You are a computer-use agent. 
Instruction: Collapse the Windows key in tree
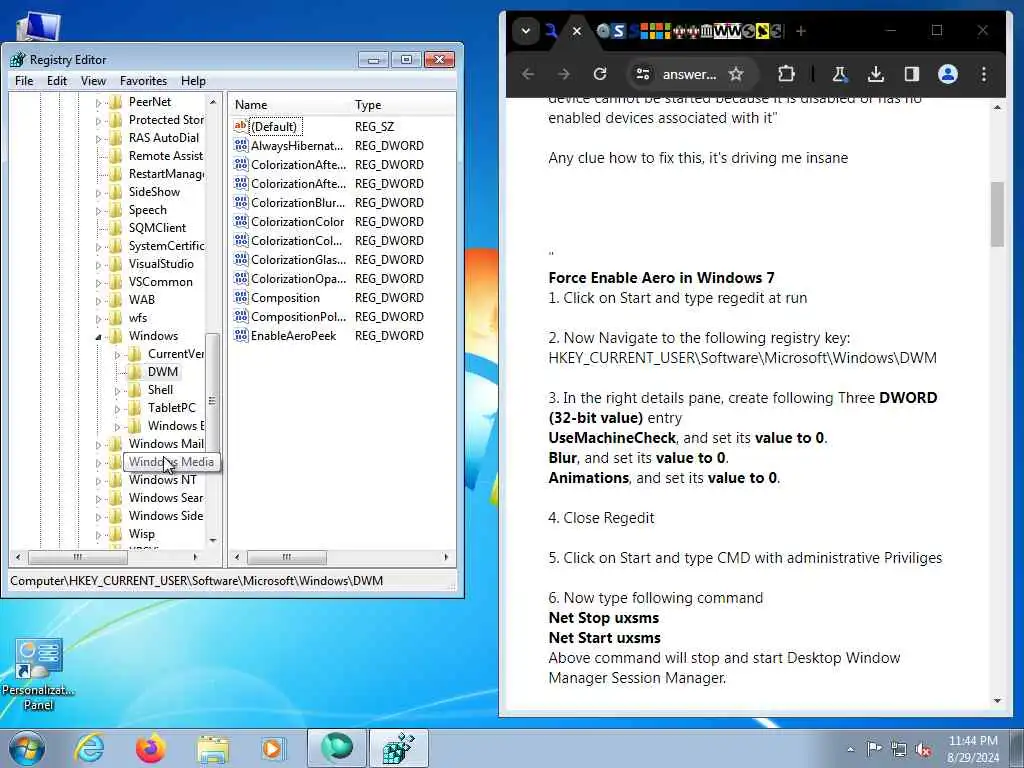(99, 336)
